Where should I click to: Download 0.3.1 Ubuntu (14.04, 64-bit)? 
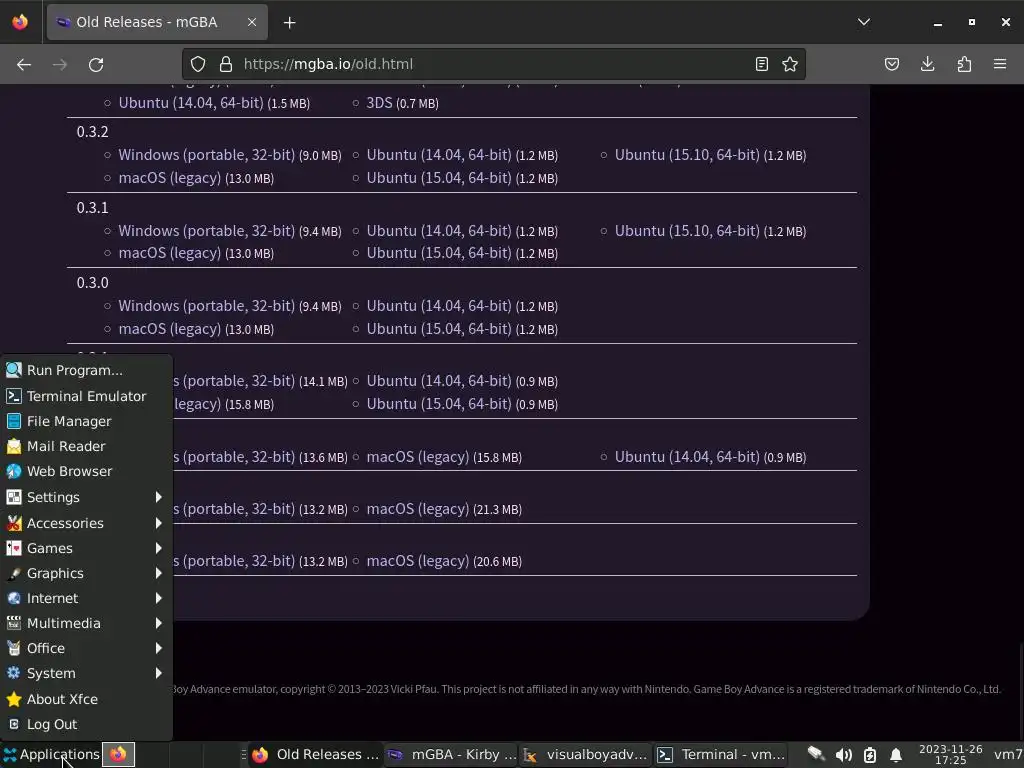point(439,231)
